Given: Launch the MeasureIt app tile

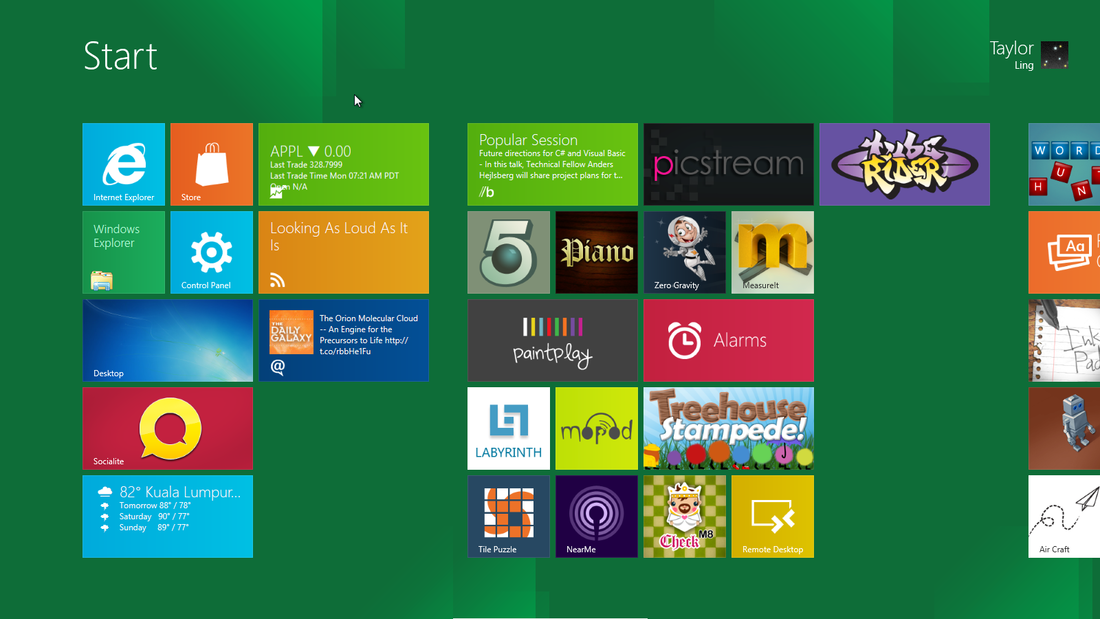Looking at the screenshot, I should [772, 253].
